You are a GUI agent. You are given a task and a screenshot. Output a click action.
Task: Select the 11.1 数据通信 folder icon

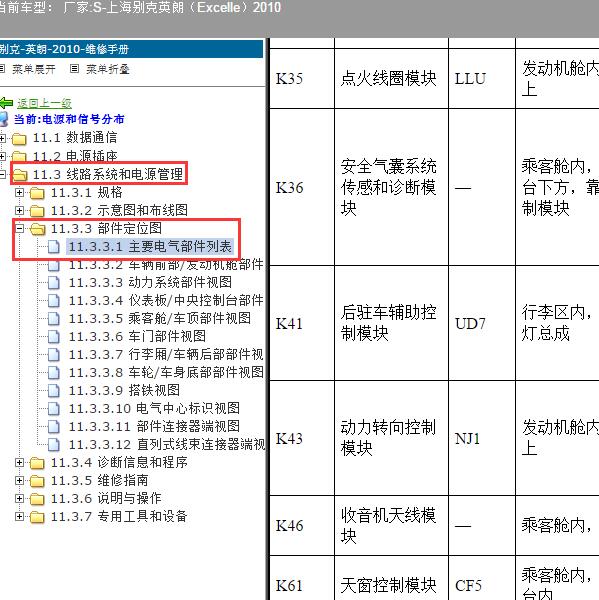19,138
